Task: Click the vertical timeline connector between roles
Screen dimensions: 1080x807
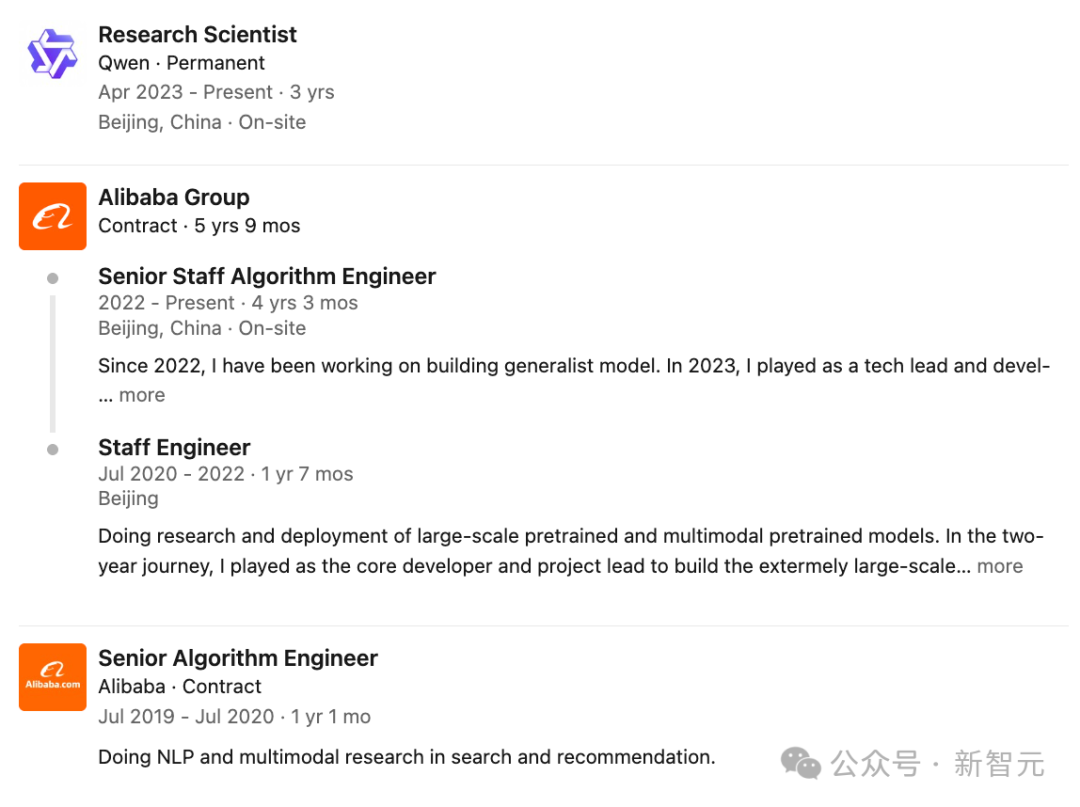Action: pyautogui.click(x=52, y=363)
